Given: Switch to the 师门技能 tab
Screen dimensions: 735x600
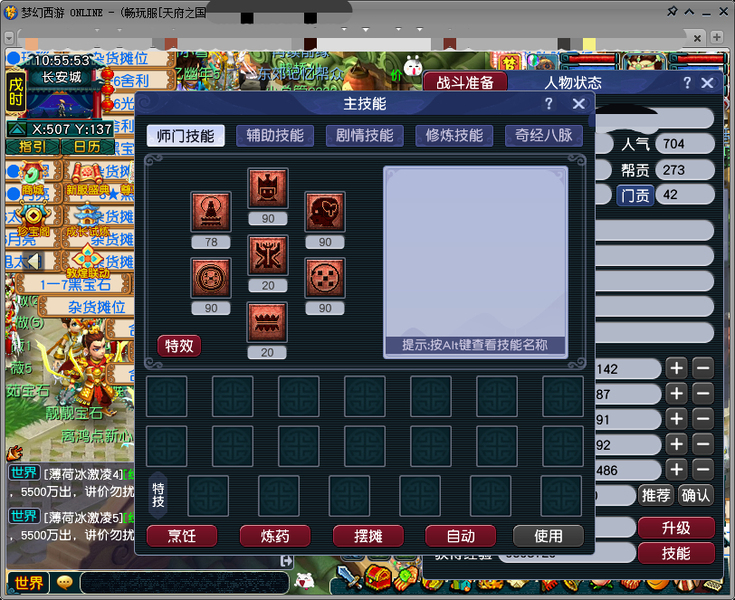Looking at the screenshot, I should 186,136.
